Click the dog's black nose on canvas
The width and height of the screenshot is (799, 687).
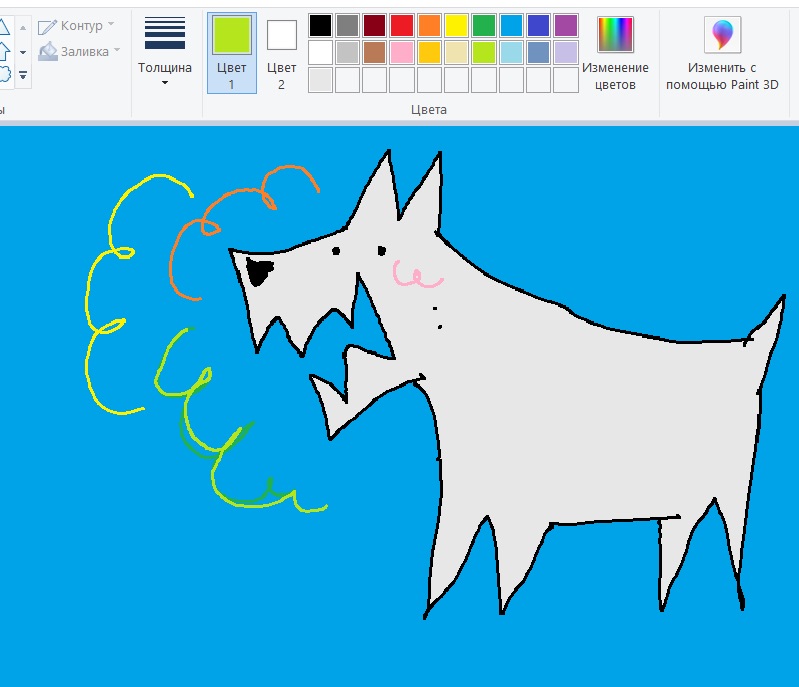[260, 271]
